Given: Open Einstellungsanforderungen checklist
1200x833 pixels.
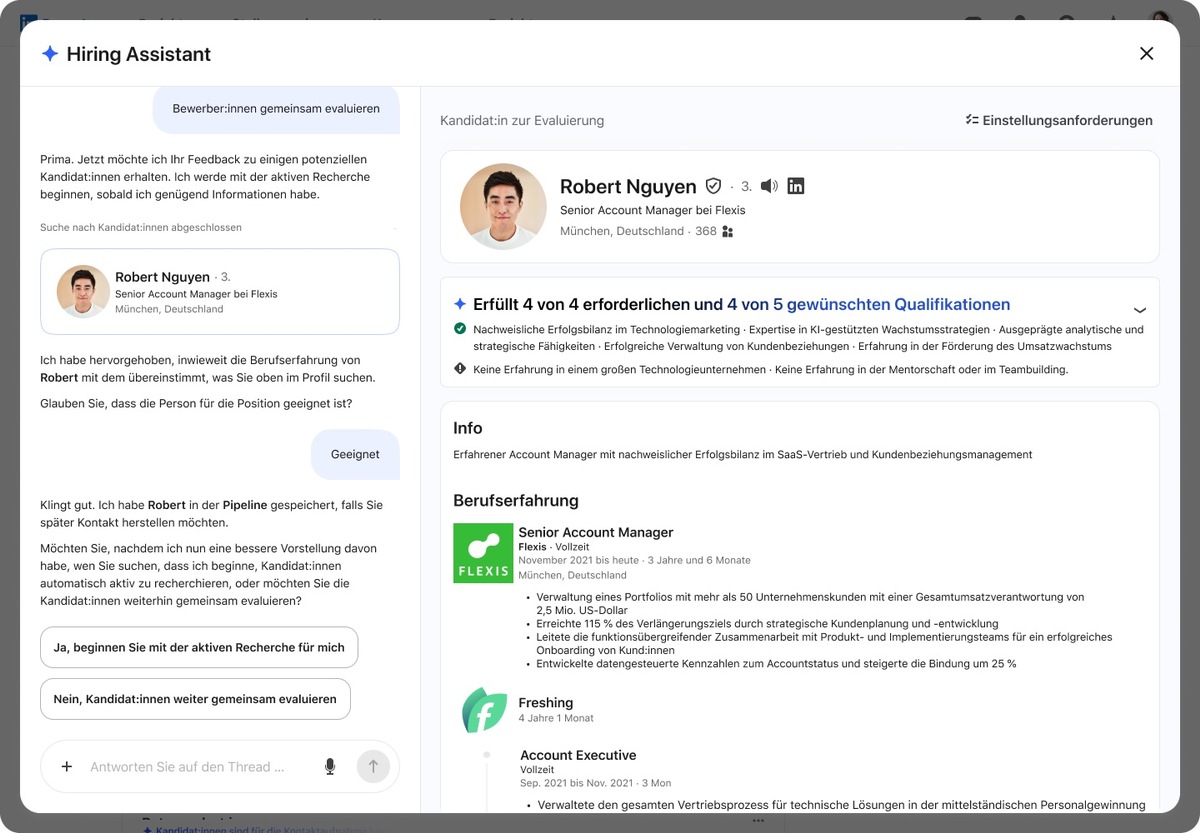Looking at the screenshot, I should (x=1059, y=120).
